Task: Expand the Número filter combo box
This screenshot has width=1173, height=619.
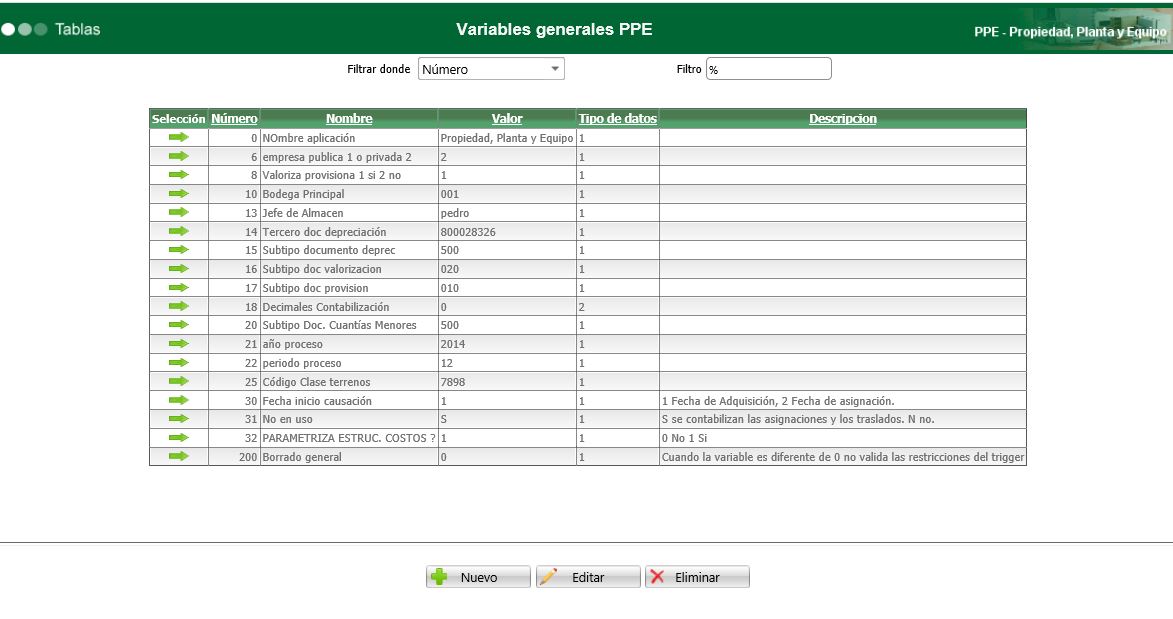Action: [x=553, y=68]
